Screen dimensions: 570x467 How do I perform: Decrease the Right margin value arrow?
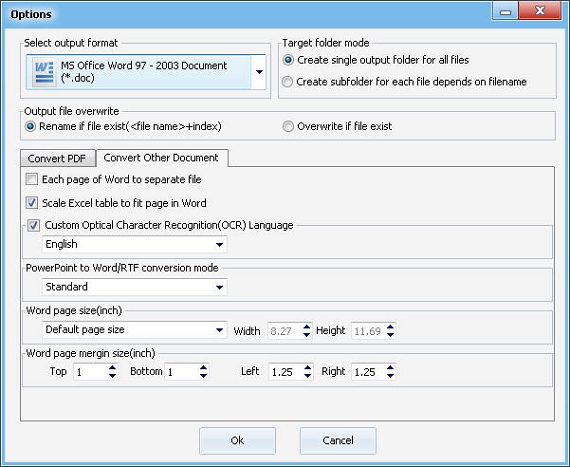point(390,375)
